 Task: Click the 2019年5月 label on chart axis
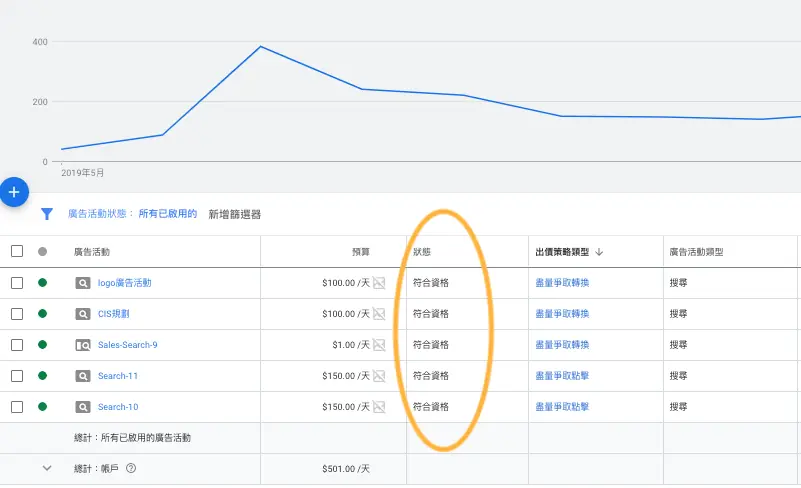click(82, 173)
